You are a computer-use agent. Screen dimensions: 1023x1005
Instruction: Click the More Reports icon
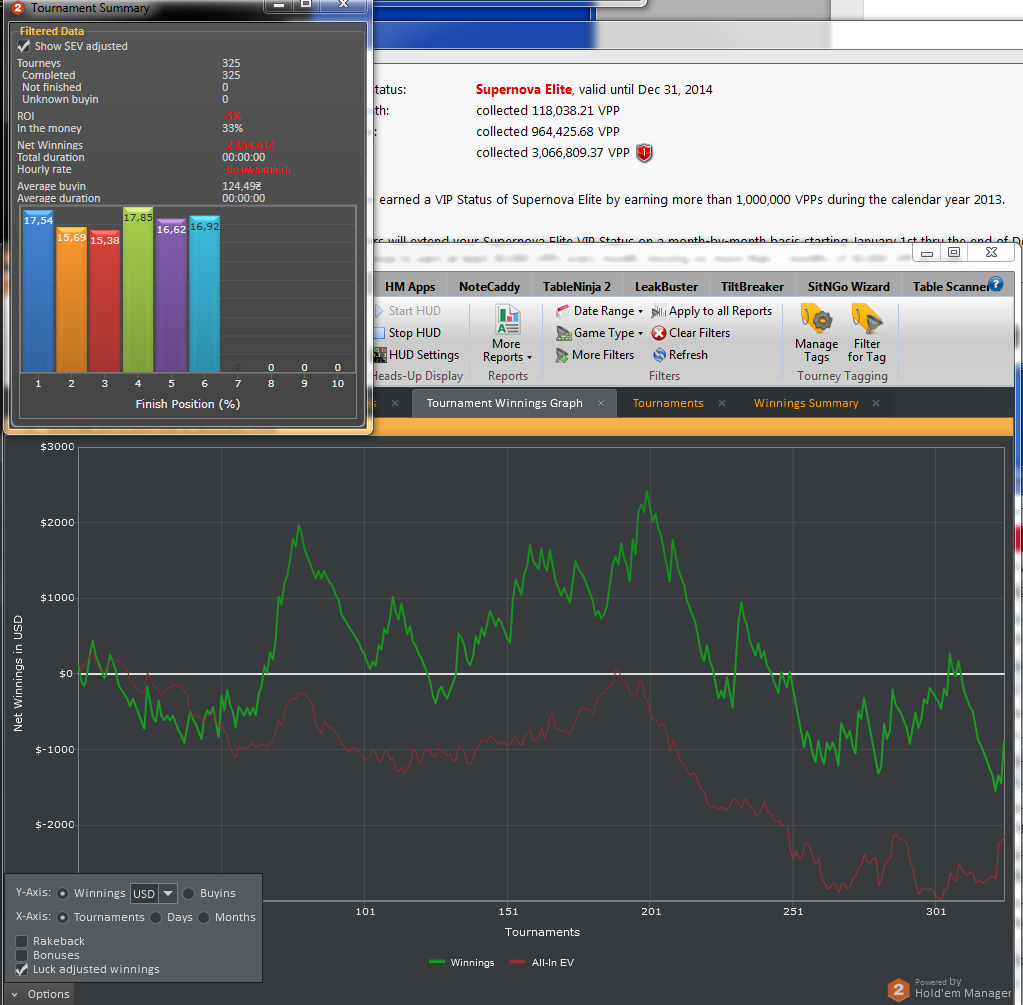click(x=507, y=320)
